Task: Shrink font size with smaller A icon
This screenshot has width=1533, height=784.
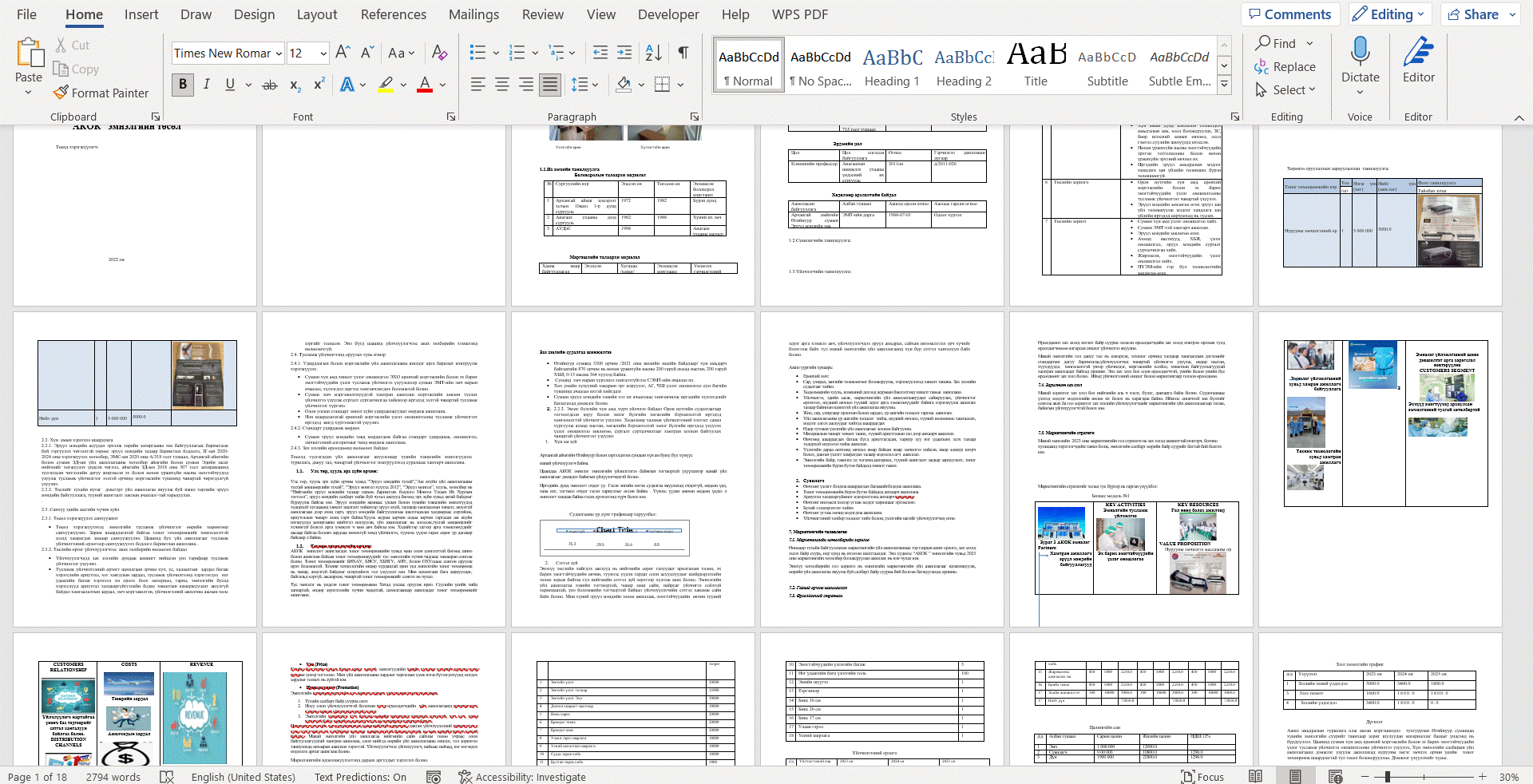Action: 367,53
